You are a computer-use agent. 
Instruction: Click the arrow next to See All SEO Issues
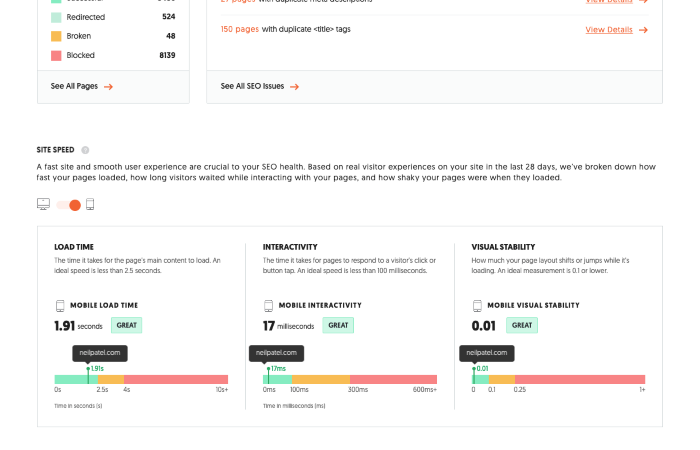295,87
